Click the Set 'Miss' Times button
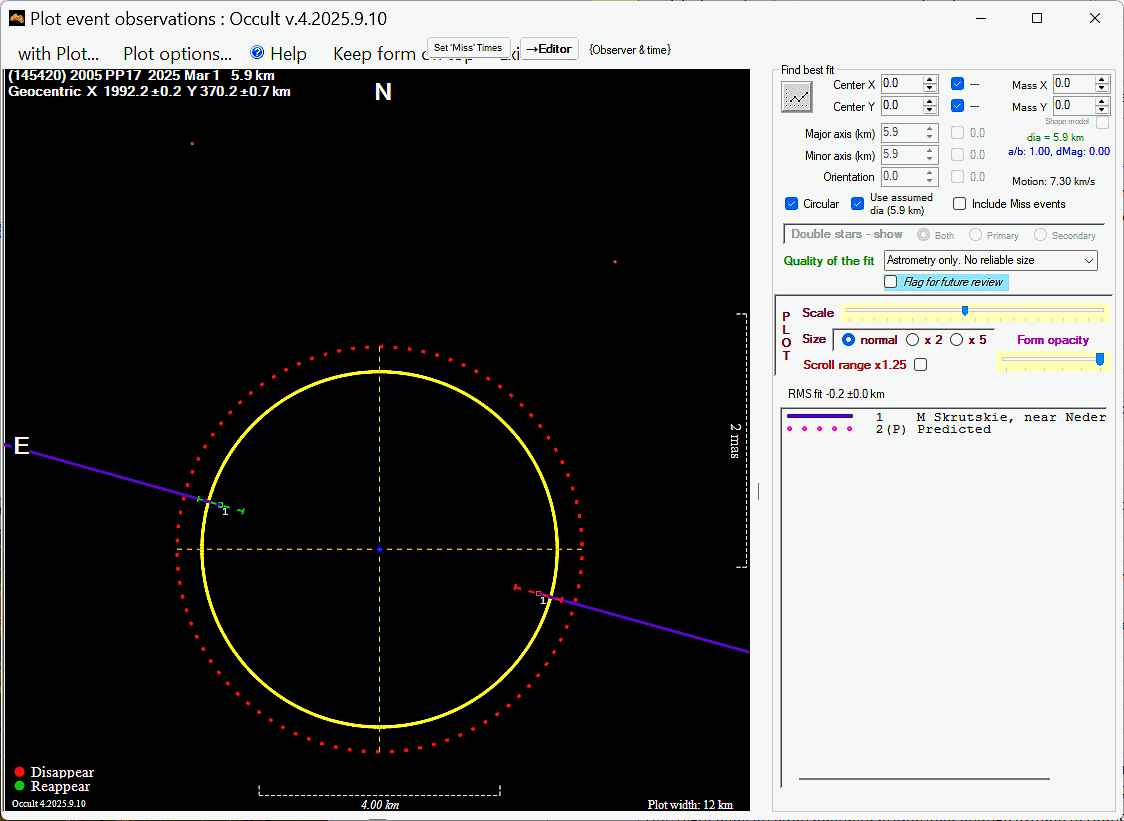This screenshot has height=821, width=1124. click(468, 48)
